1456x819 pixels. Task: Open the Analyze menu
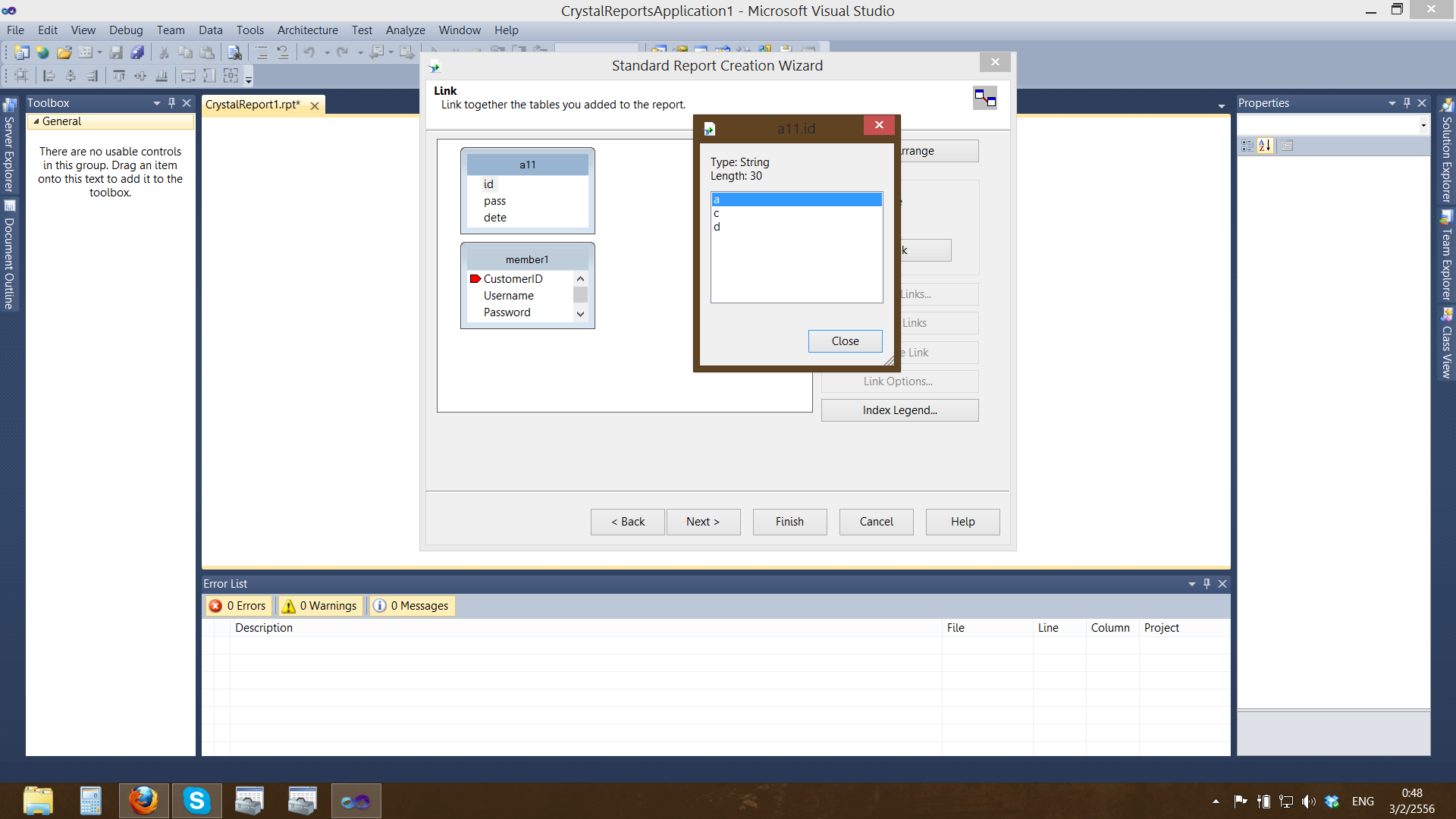coord(405,30)
